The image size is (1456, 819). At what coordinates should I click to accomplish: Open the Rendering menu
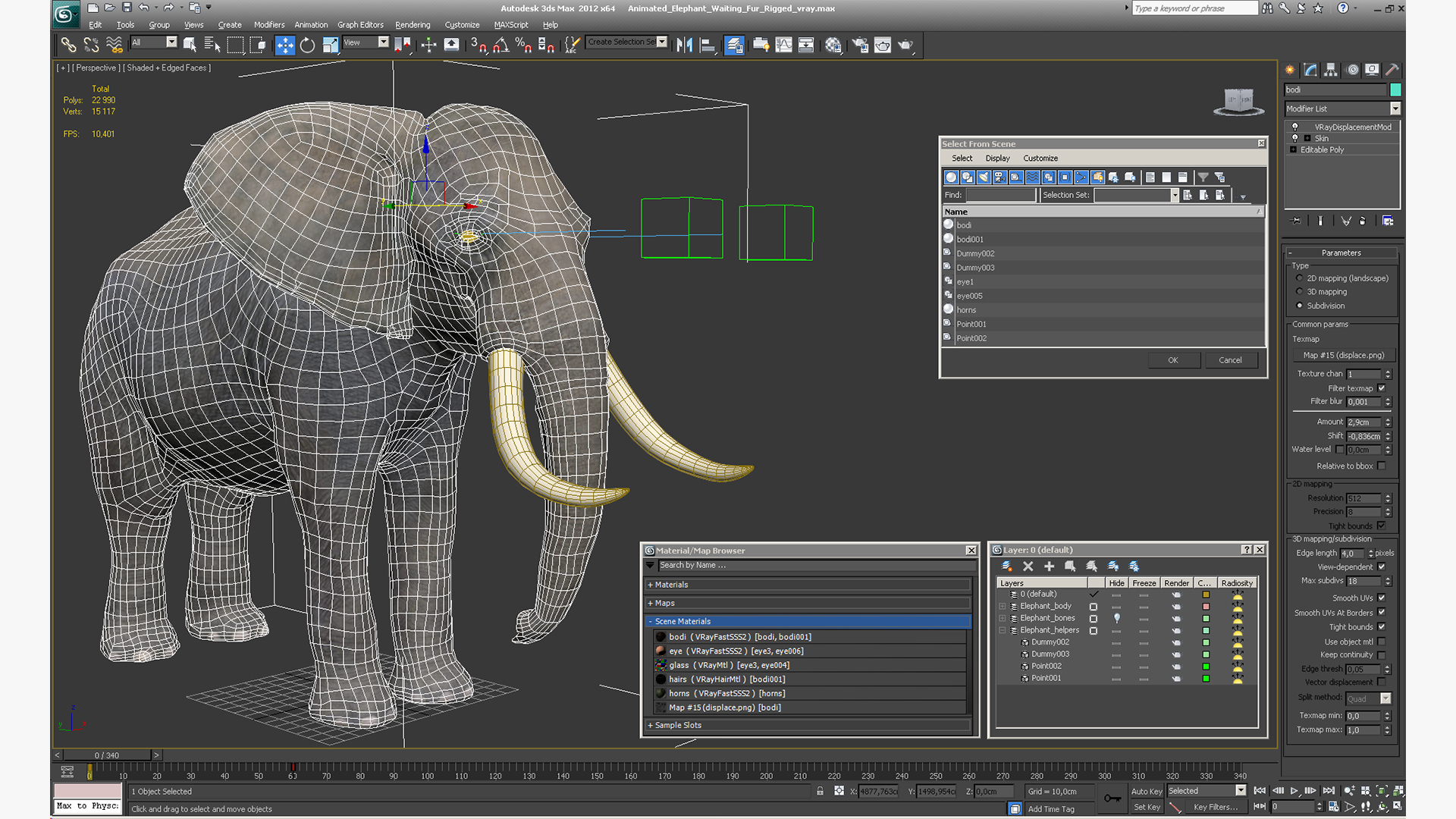(413, 24)
